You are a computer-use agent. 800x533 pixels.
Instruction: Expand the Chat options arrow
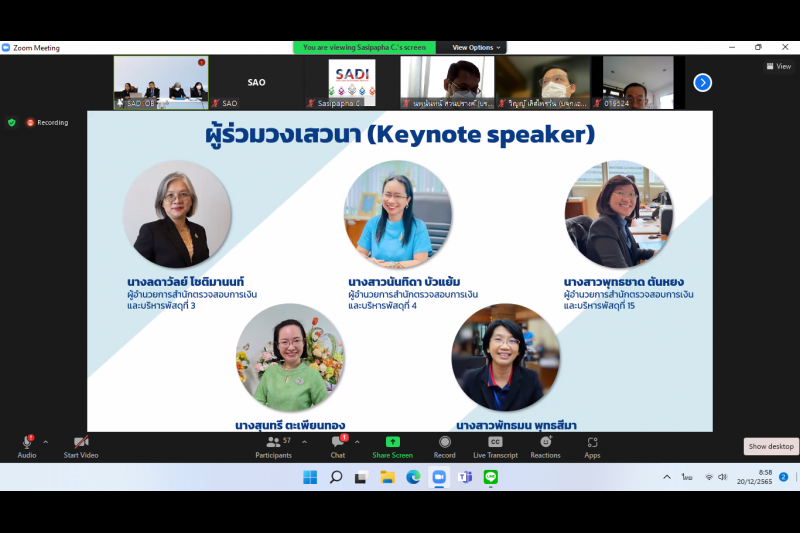pos(357,442)
